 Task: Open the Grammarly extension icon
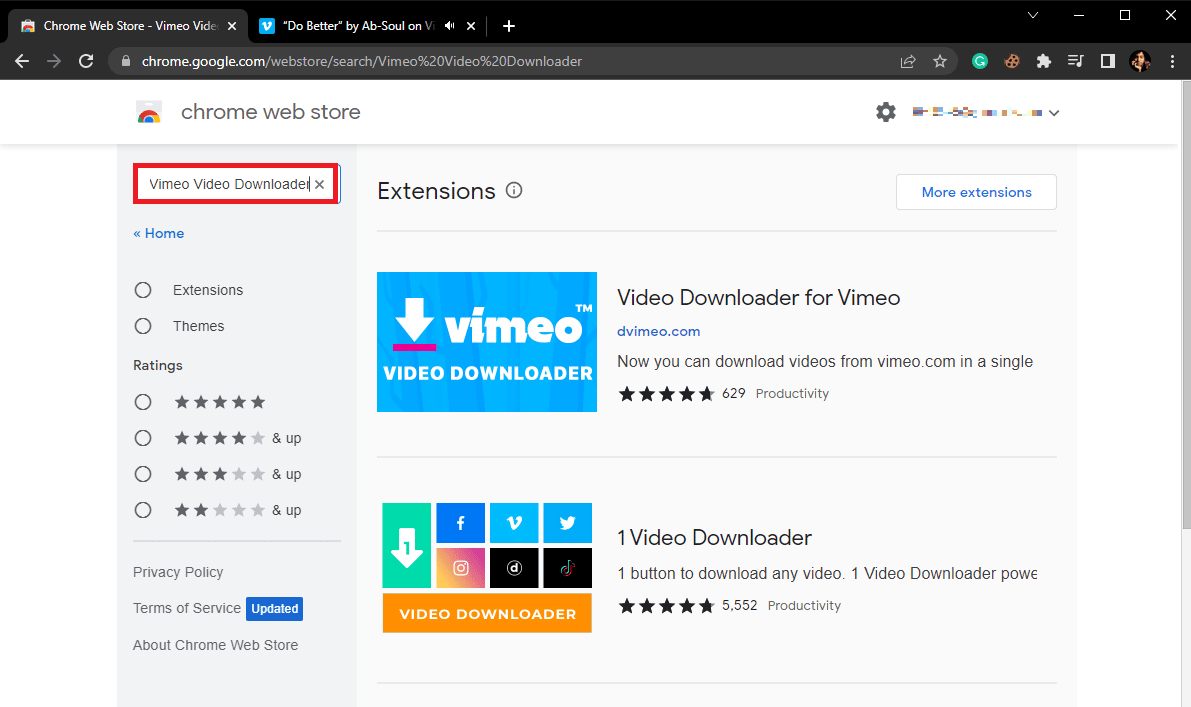coord(980,62)
